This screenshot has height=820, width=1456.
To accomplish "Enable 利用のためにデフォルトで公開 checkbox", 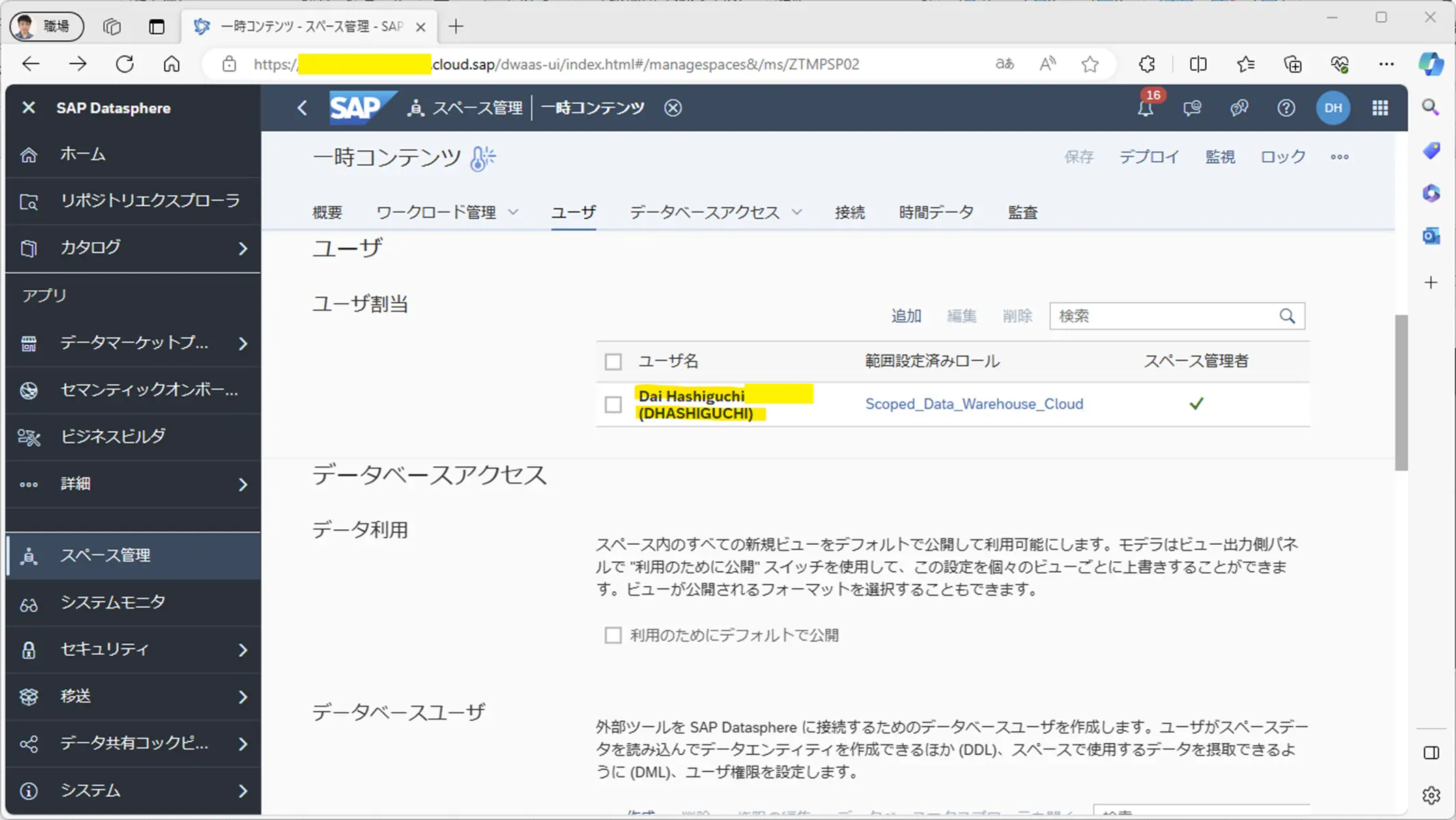I will pos(613,635).
